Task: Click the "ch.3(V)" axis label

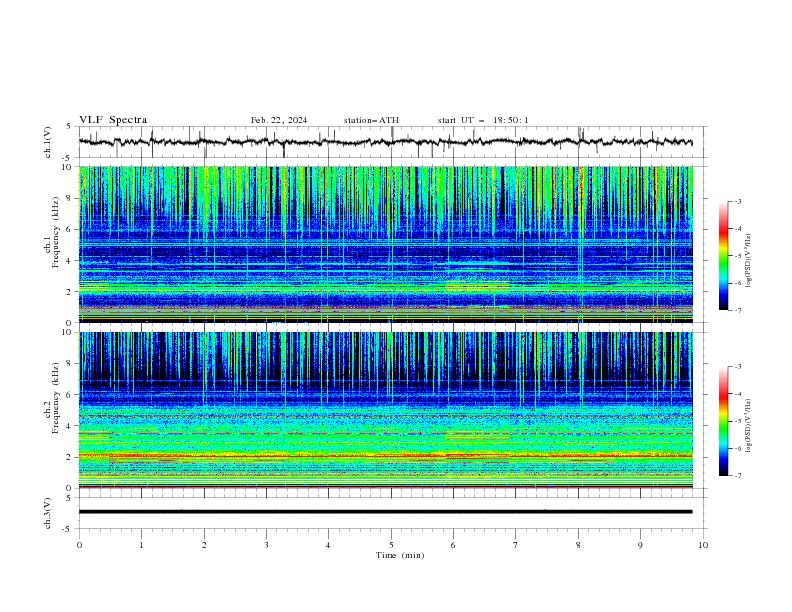Action: [x=48, y=513]
